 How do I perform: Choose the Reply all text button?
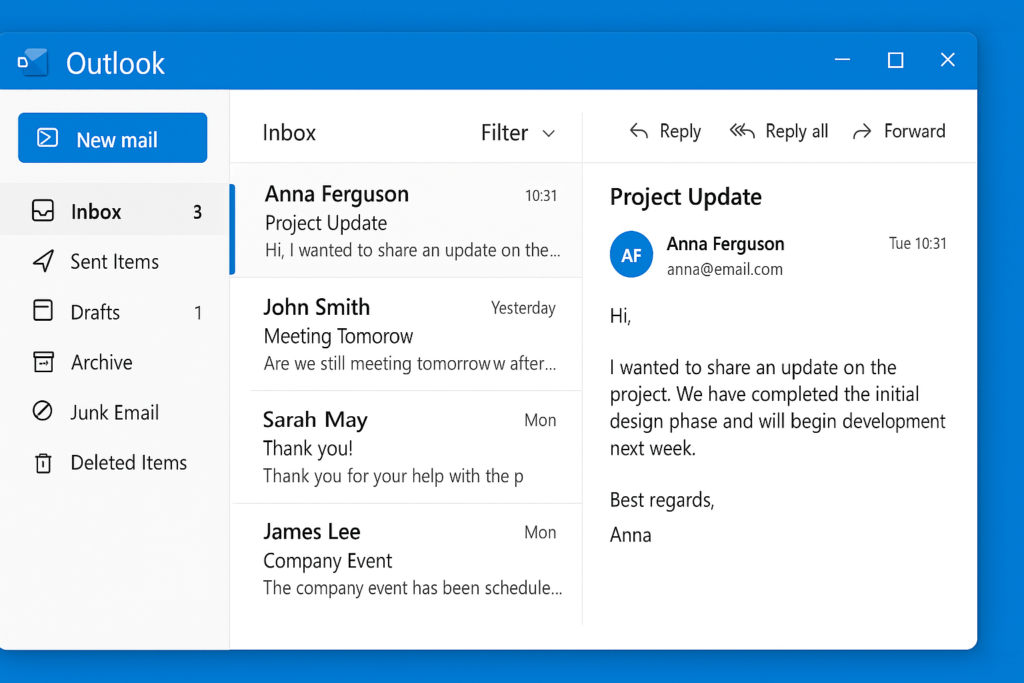tap(797, 131)
